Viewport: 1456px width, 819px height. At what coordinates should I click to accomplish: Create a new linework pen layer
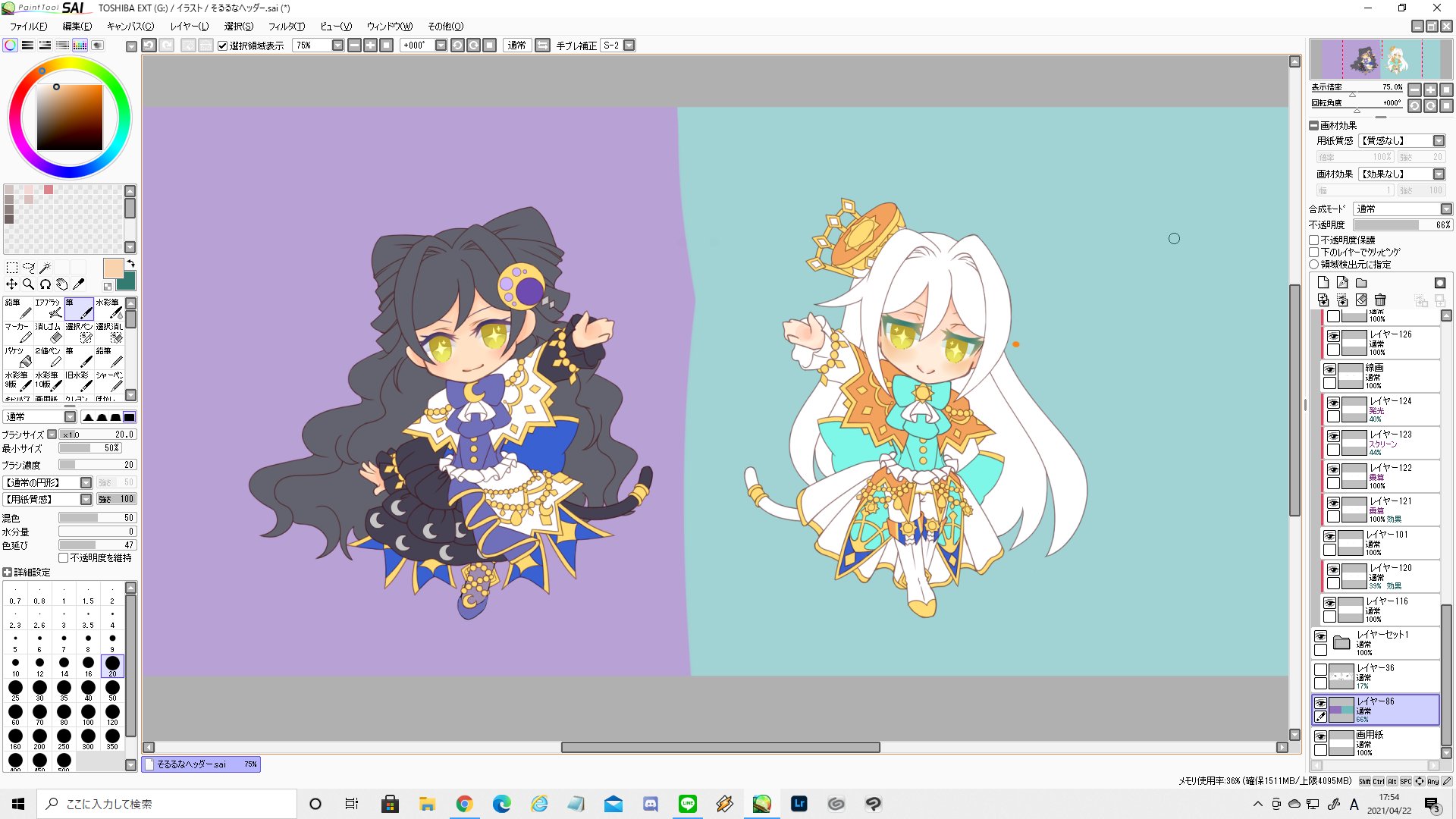(1342, 283)
